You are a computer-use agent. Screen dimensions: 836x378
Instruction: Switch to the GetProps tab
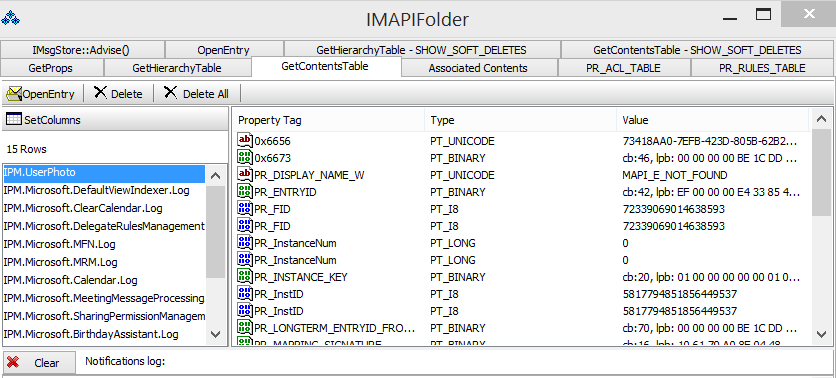click(51, 68)
